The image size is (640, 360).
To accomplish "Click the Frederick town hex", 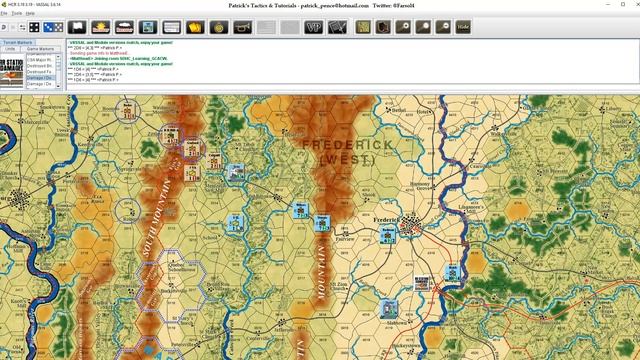I will (x=411, y=224).
